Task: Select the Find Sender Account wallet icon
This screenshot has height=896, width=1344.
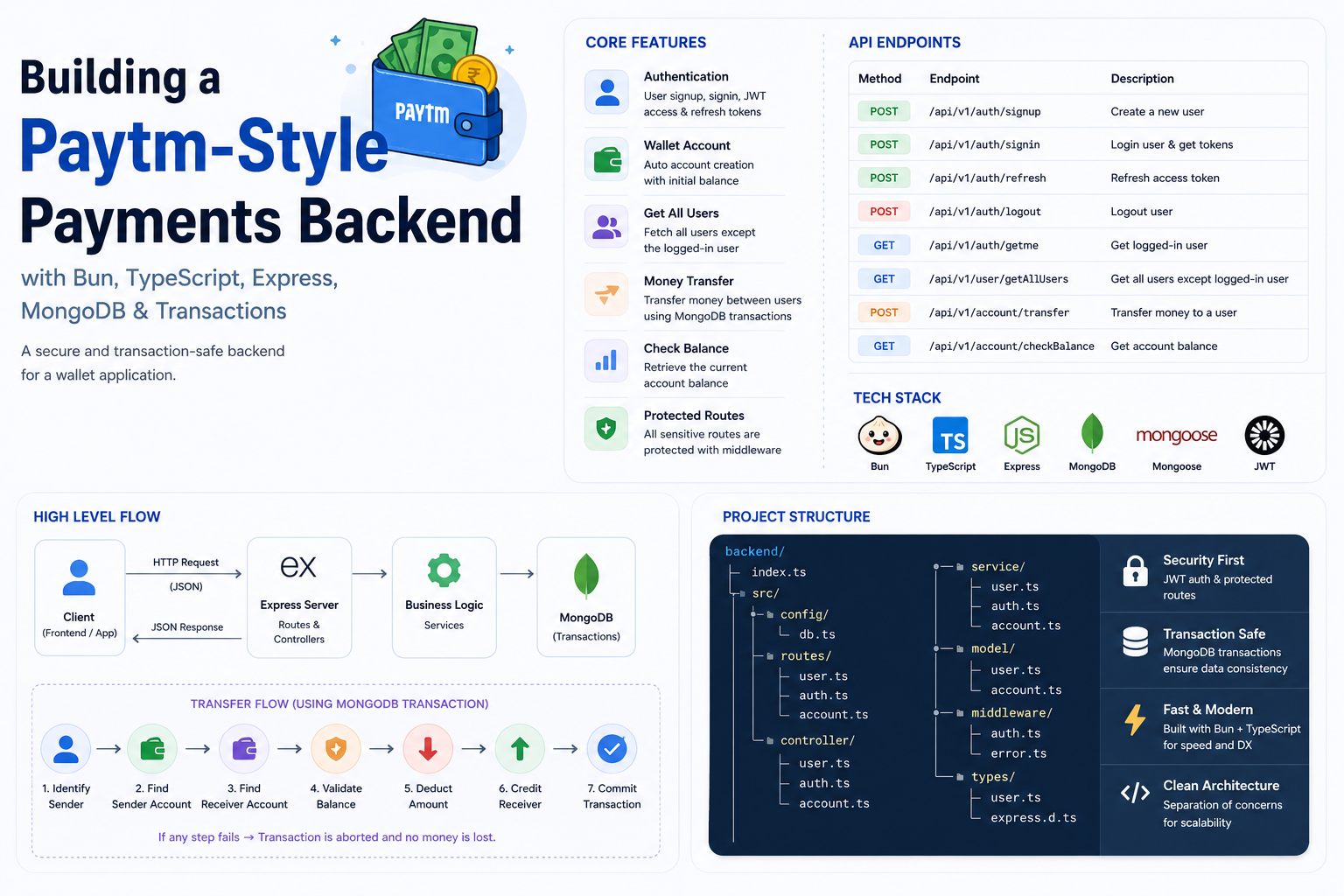Action: pyautogui.click(x=152, y=749)
